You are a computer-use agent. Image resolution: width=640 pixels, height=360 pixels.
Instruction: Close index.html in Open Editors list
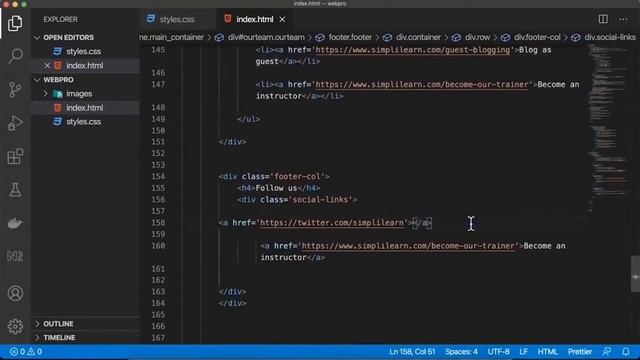pos(47,65)
